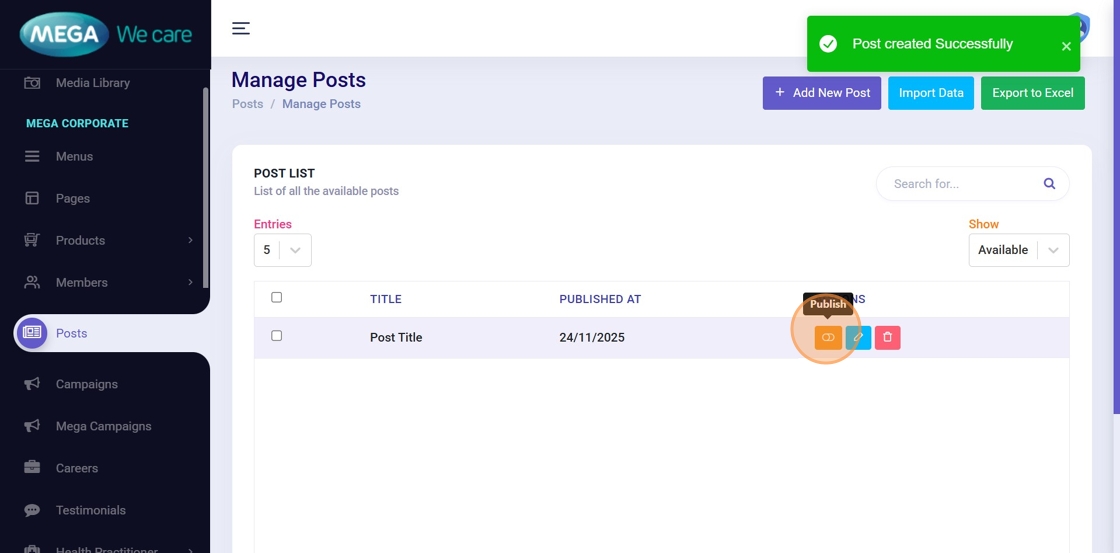This screenshot has width=1120, height=553.
Task: Click the orange Publish icon for Post Title
Action: coord(828,338)
